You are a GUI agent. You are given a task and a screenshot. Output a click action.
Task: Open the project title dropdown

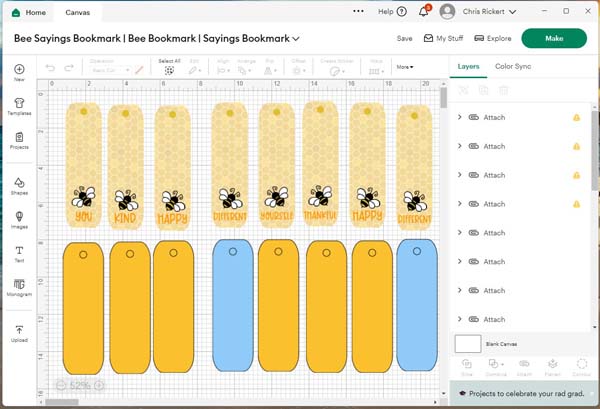pyautogui.click(x=296, y=39)
